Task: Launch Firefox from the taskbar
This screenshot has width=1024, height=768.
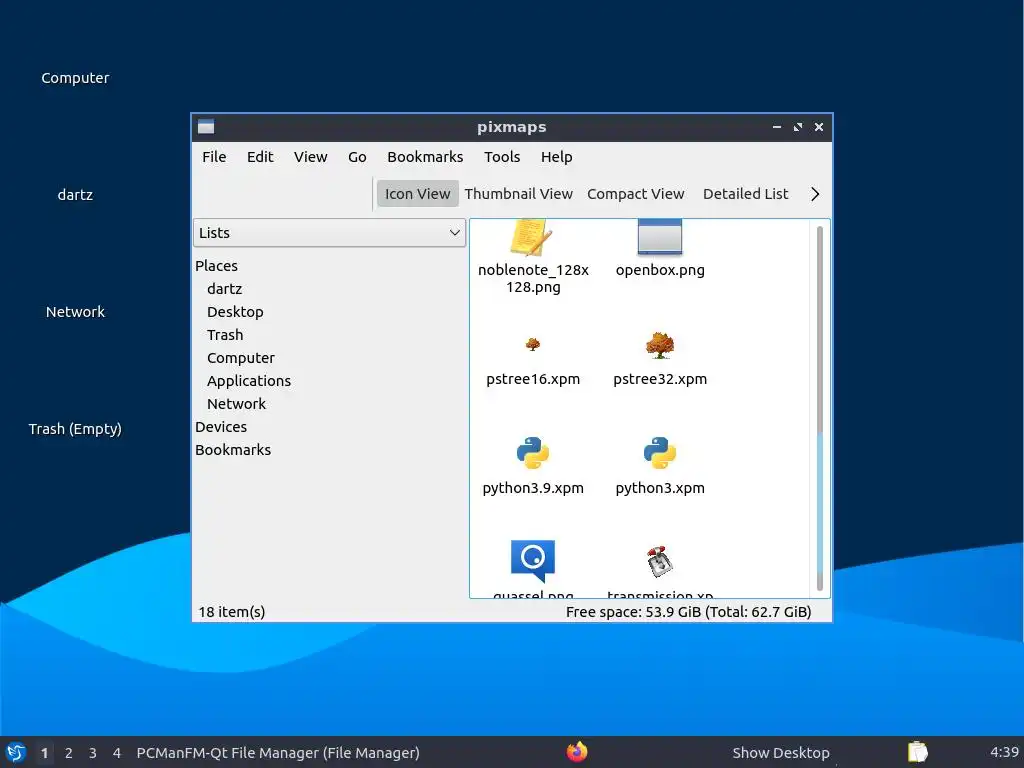Action: click(577, 752)
